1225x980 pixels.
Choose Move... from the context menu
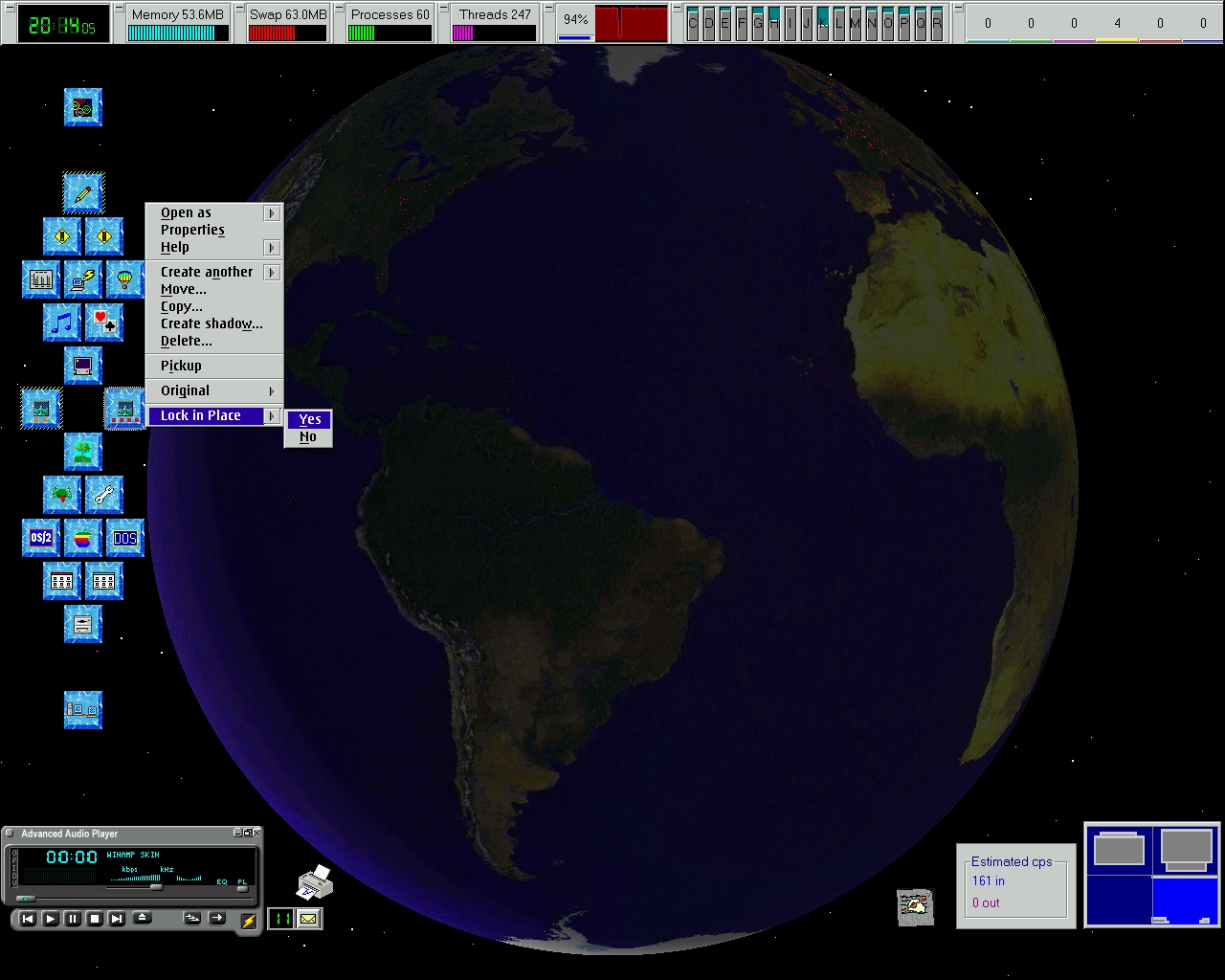coord(214,289)
